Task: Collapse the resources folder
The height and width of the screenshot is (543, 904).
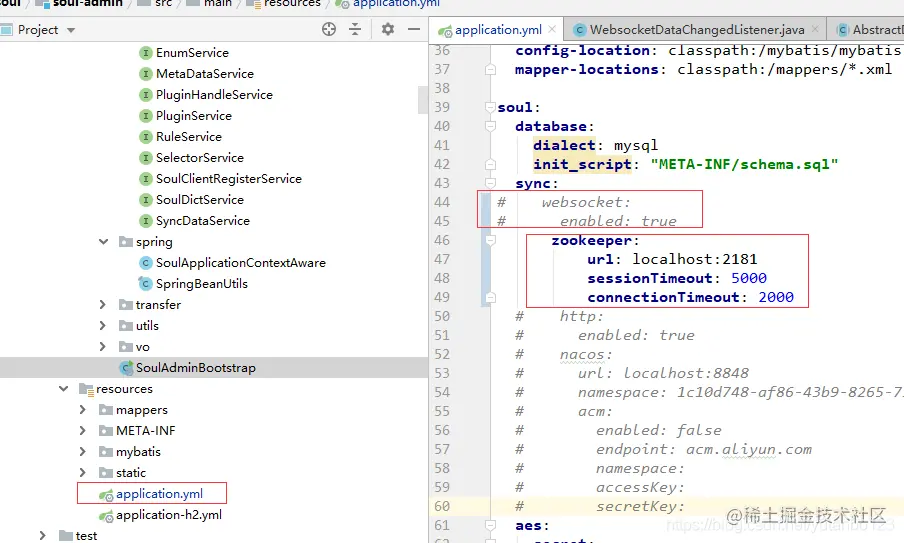Action: click(x=63, y=389)
